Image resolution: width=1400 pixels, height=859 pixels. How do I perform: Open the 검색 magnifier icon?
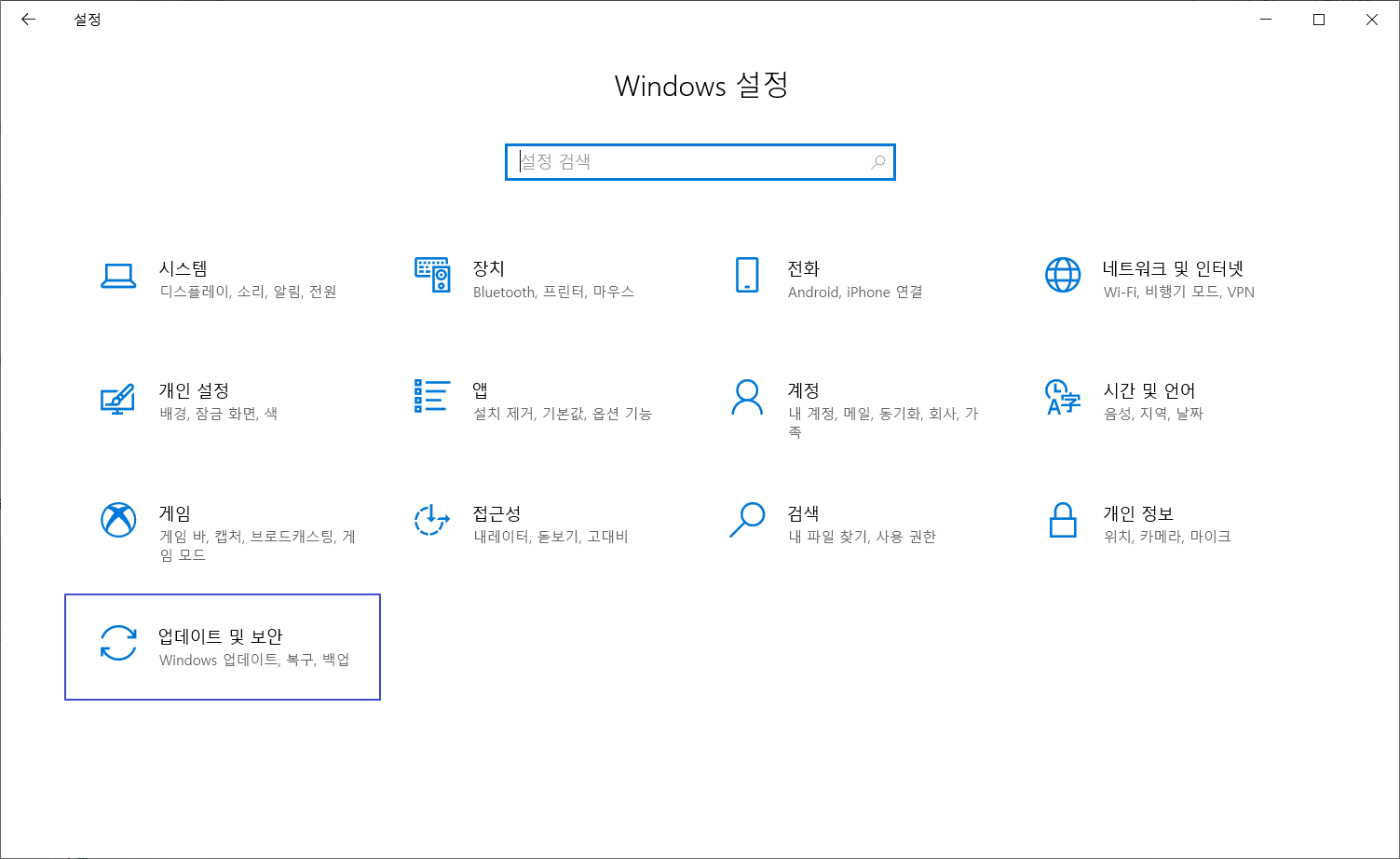point(747,520)
